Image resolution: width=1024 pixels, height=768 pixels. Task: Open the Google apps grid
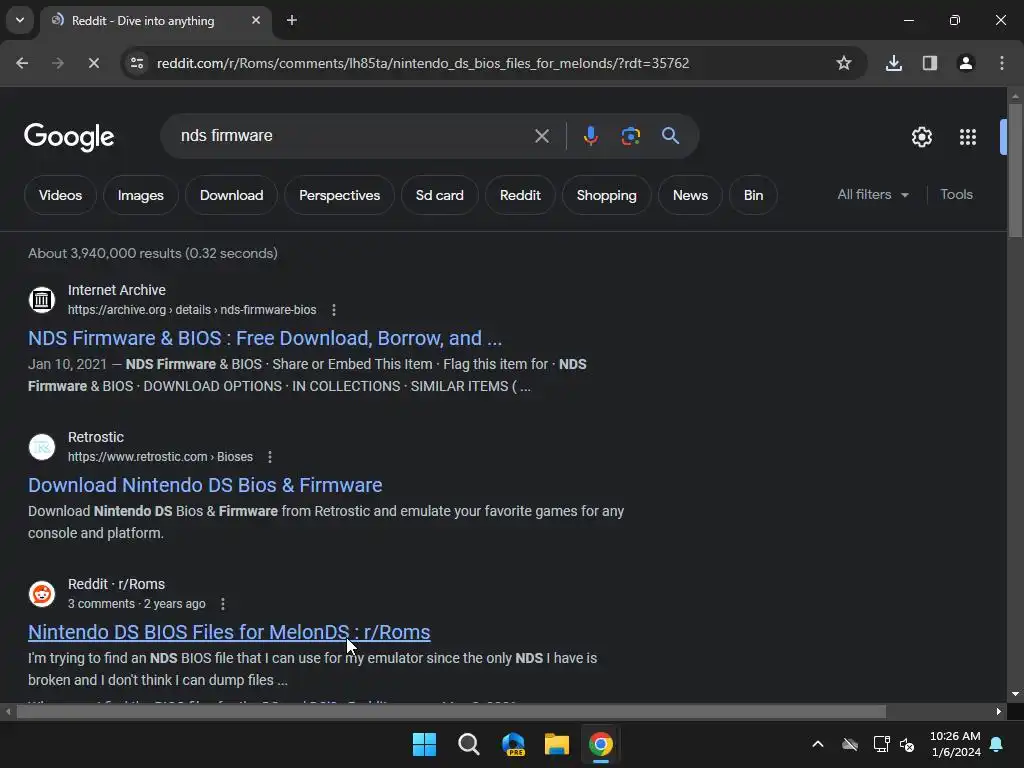[968, 137]
